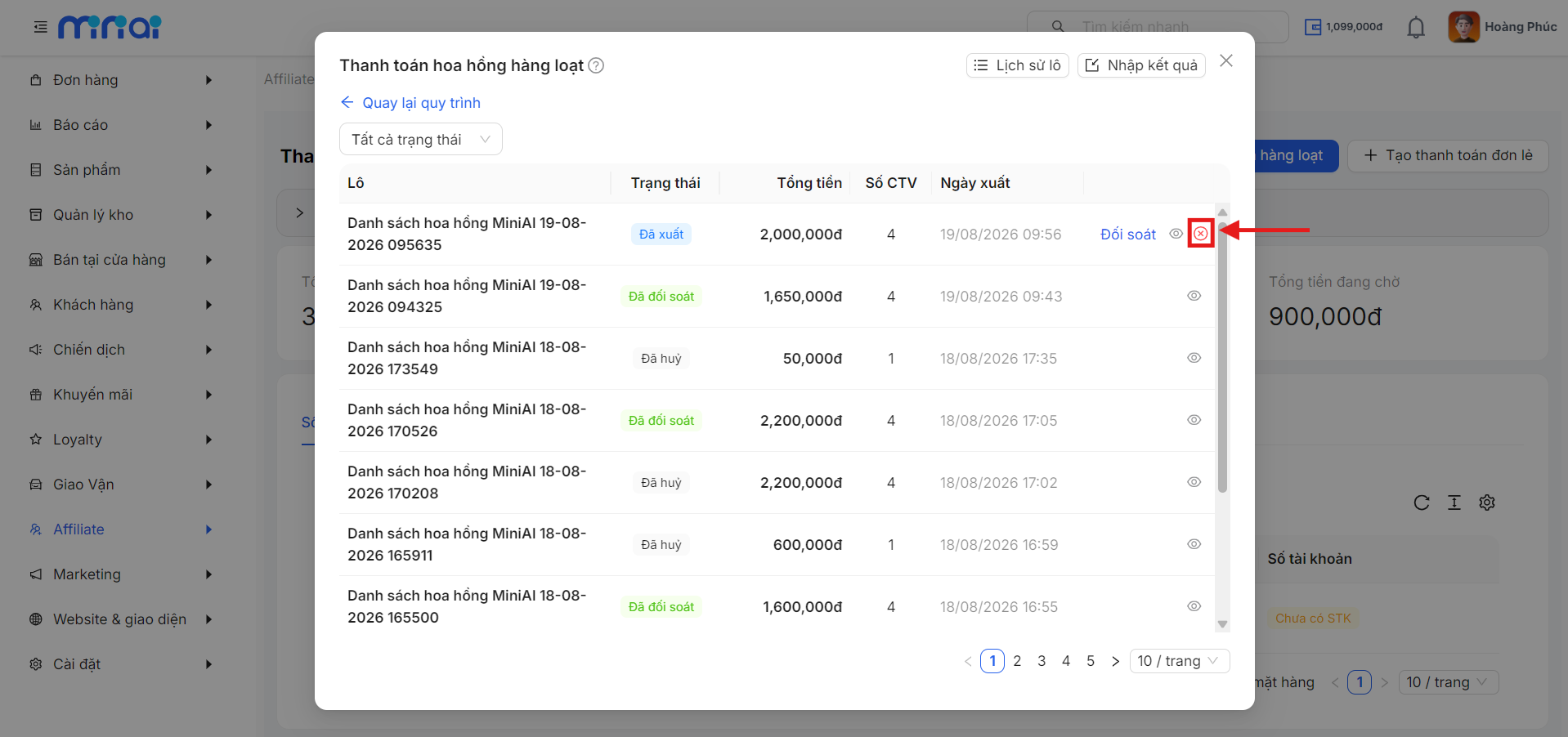1568x737 pixels.
Task: View details of batch 18-08-2026 165500 with the eye icon
Action: tap(1194, 606)
